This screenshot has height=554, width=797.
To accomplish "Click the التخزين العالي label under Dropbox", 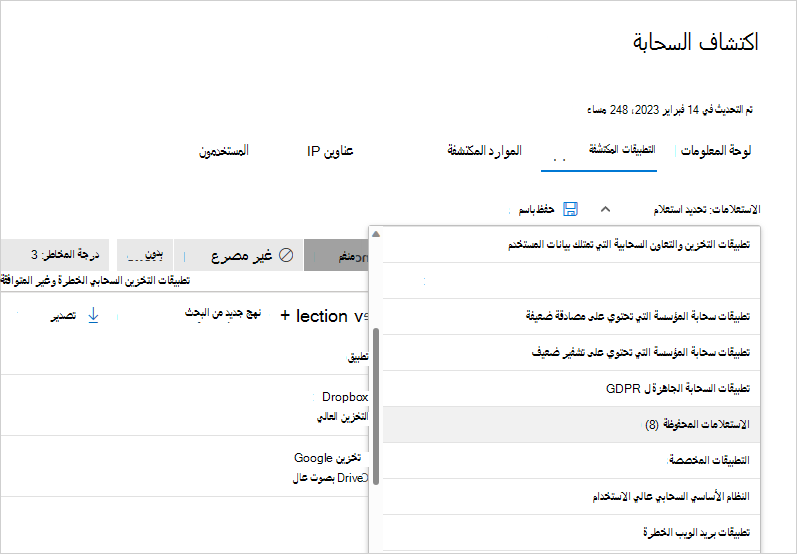I will pos(343,417).
